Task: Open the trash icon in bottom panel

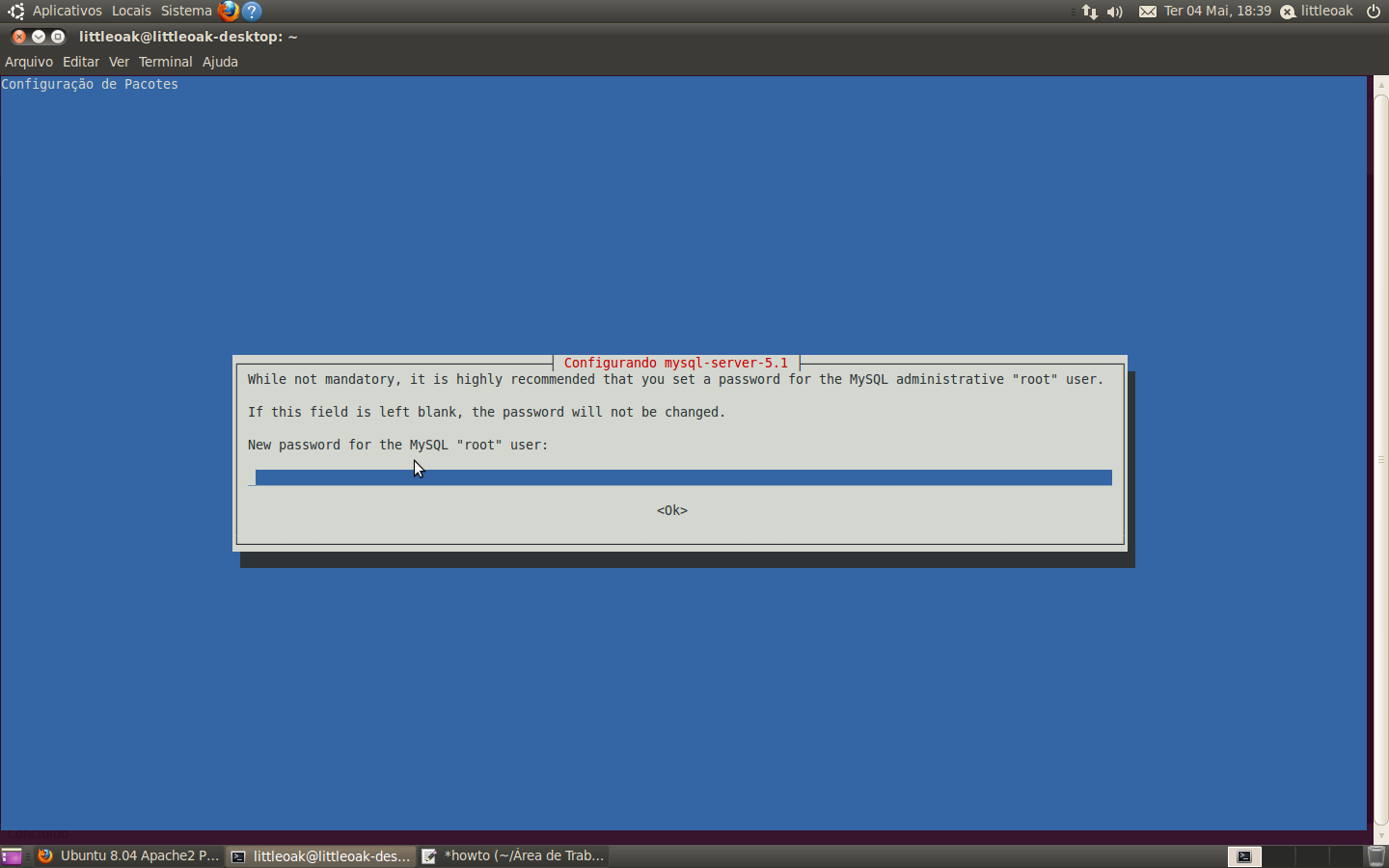Action: pyautogui.click(x=1375, y=855)
